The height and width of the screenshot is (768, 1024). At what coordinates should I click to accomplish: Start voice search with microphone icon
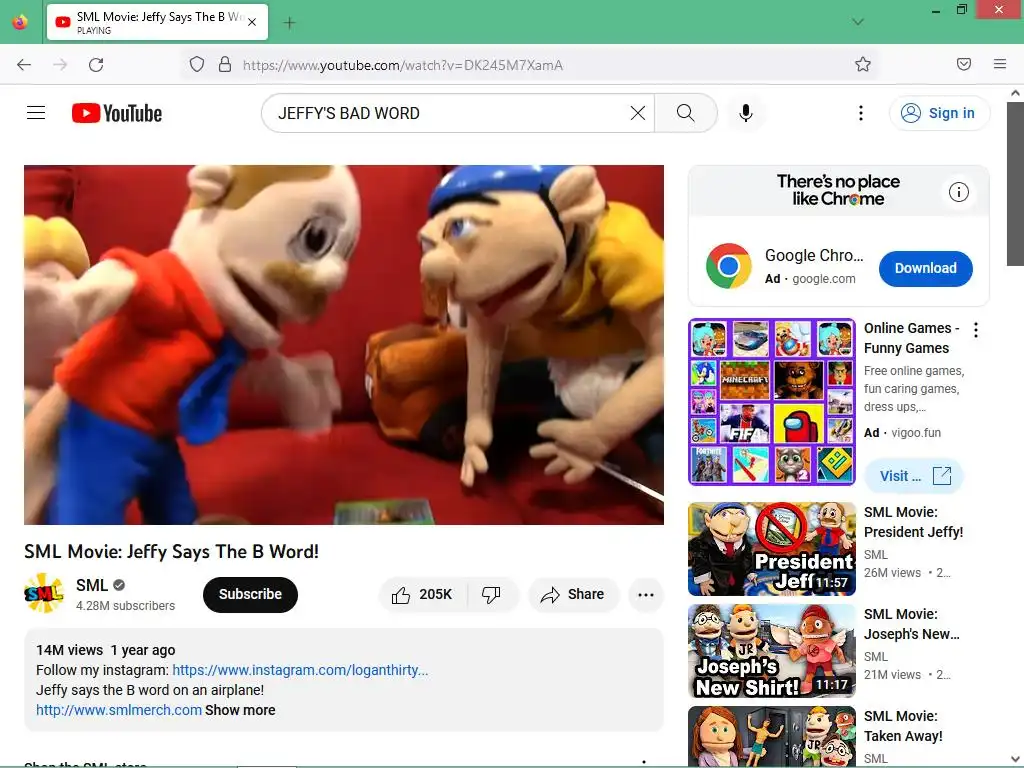click(746, 113)
